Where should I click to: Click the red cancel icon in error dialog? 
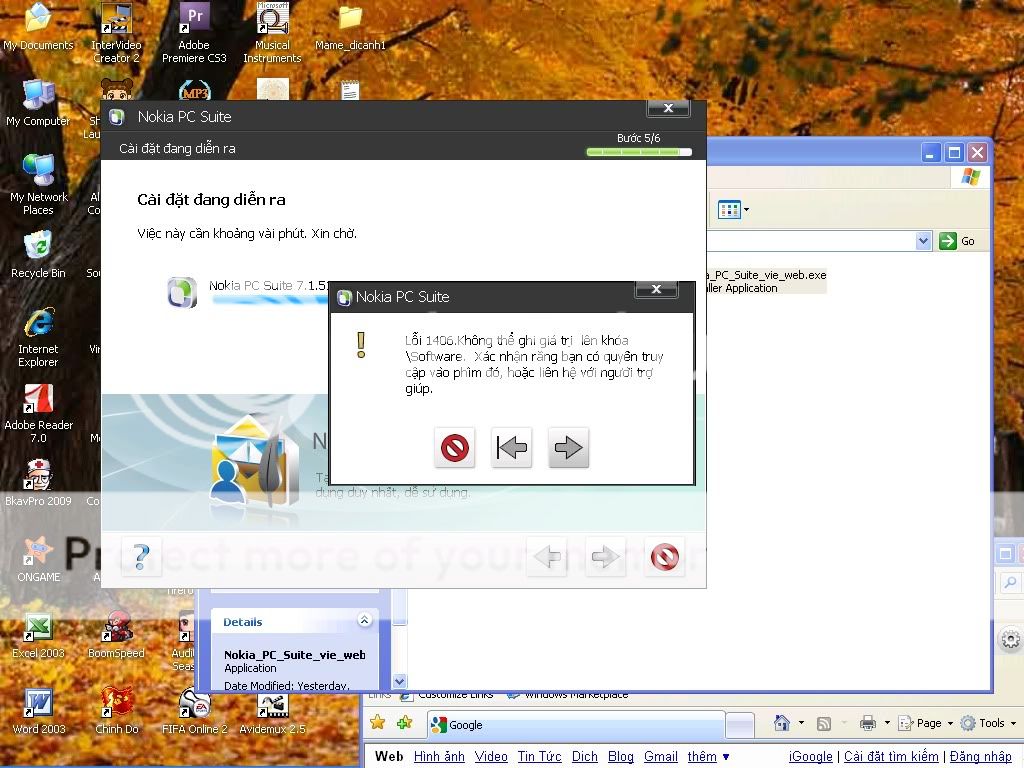[x=455, y=448]
